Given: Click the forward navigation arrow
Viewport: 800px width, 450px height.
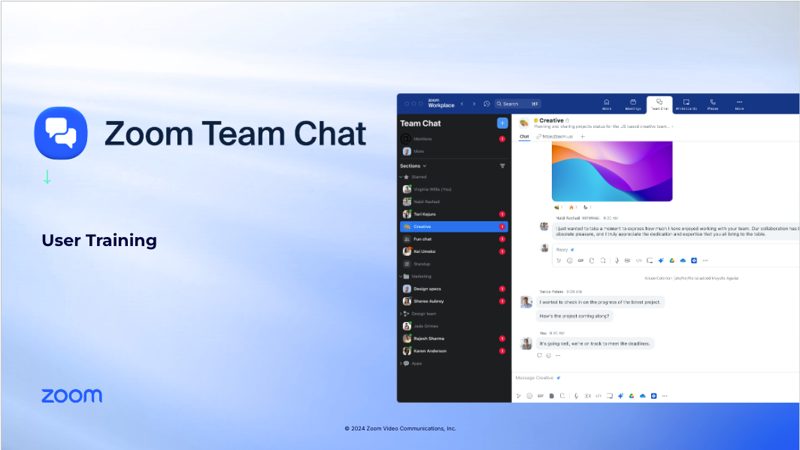Looking at the screenshot, I should [x=474, y=104].
